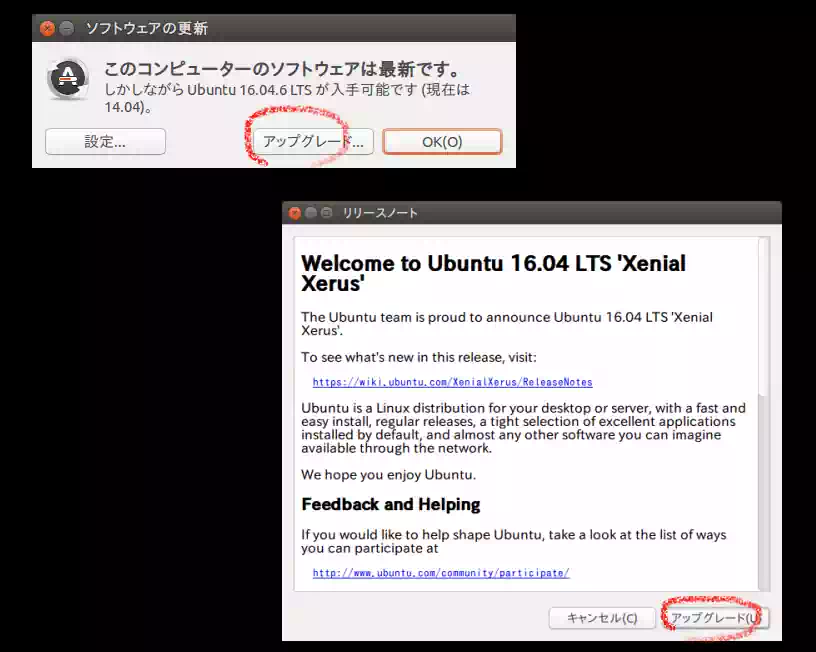The image size is (816, 652).
Task: Open the ubuntu.com community participate link
Action: click(441, 573)
